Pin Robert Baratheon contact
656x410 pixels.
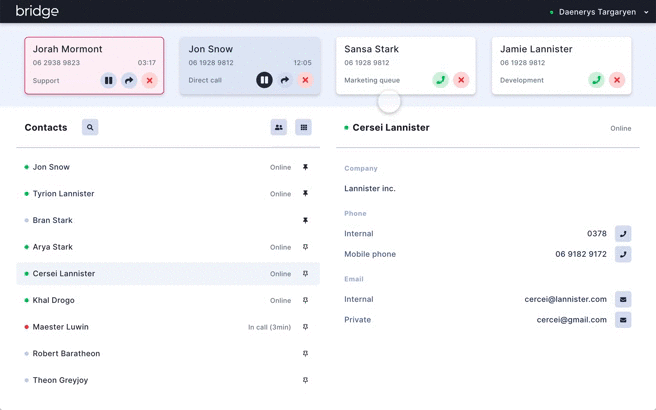tap(305, 354)
